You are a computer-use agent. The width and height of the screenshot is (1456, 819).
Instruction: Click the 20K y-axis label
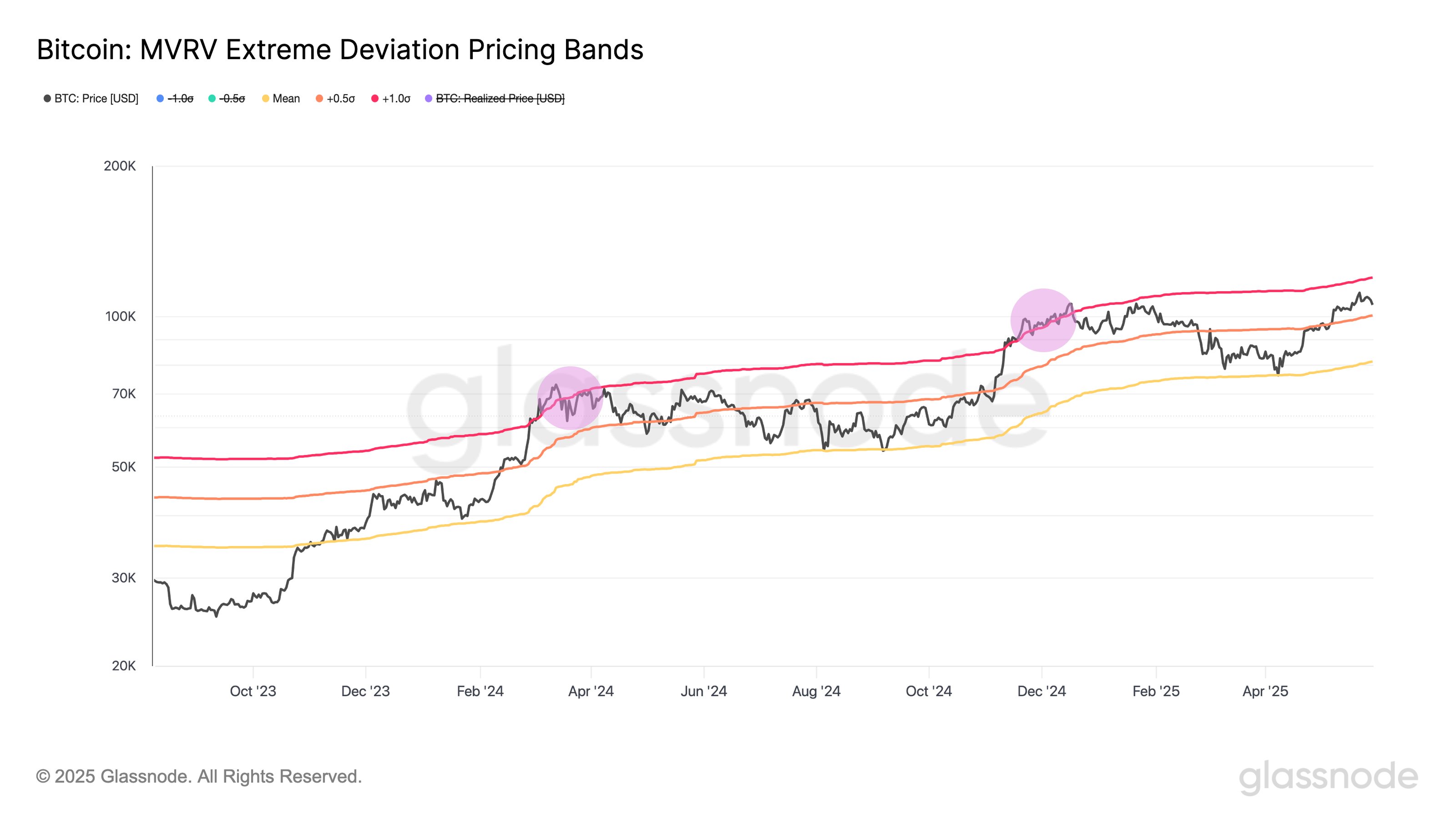124,666
